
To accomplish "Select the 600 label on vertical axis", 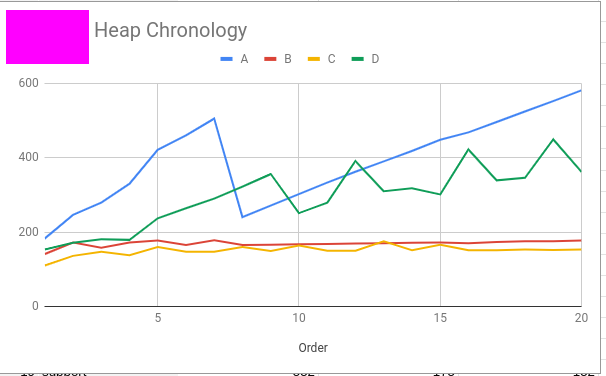I will pyautogui.click(x=29, y=83).
